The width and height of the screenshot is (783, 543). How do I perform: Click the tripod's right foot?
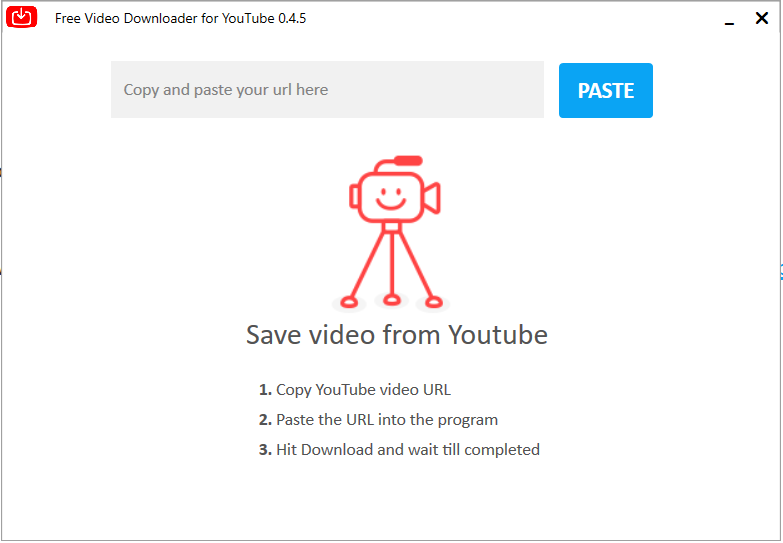433,300
